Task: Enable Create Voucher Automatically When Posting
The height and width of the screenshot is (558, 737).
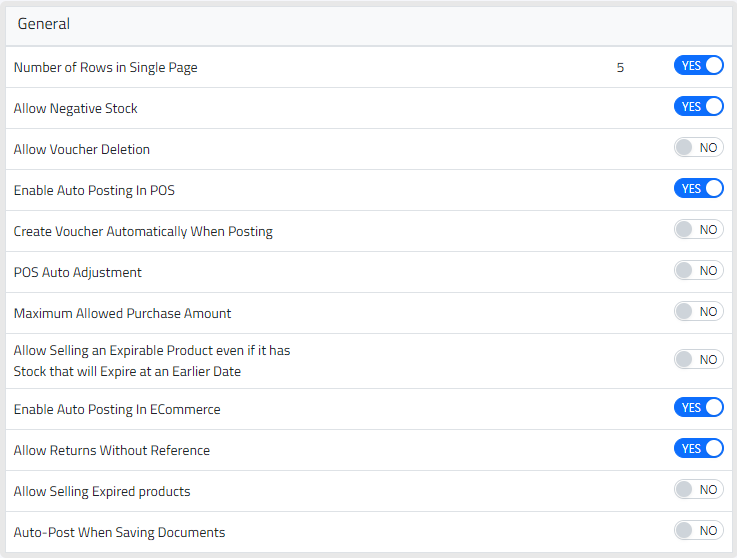Action: point(698,230)
